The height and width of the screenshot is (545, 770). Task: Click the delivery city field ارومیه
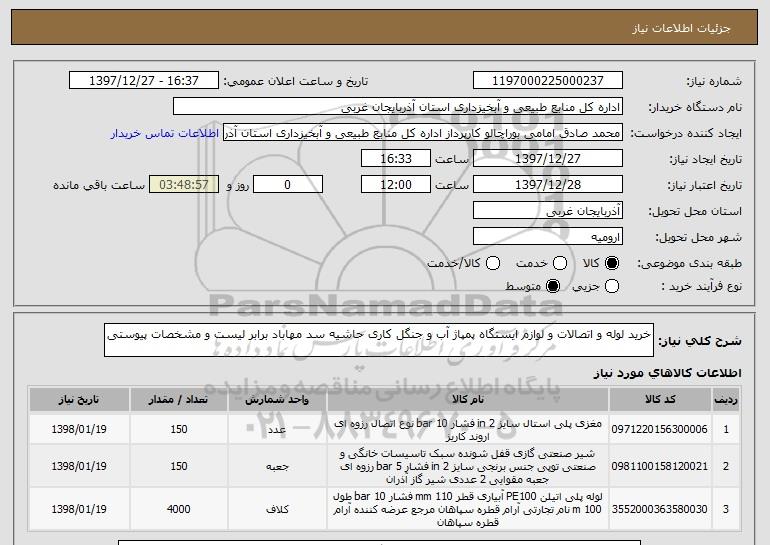point(548,237)
